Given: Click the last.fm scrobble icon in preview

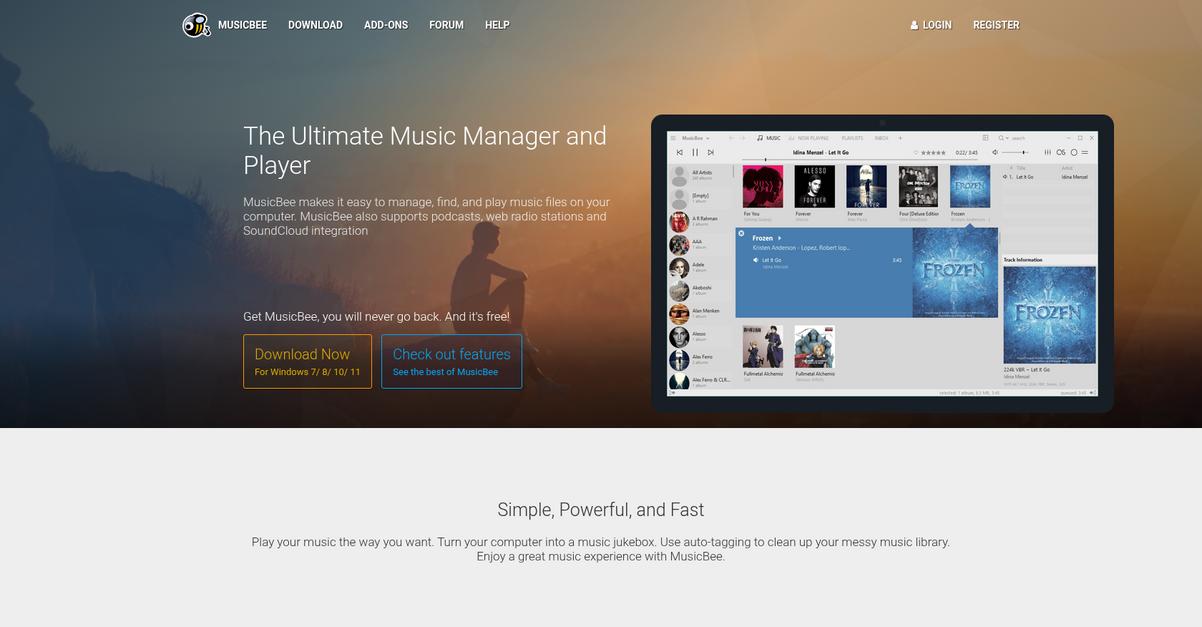Looking at the screenshot, I should tap(1061, 152).
